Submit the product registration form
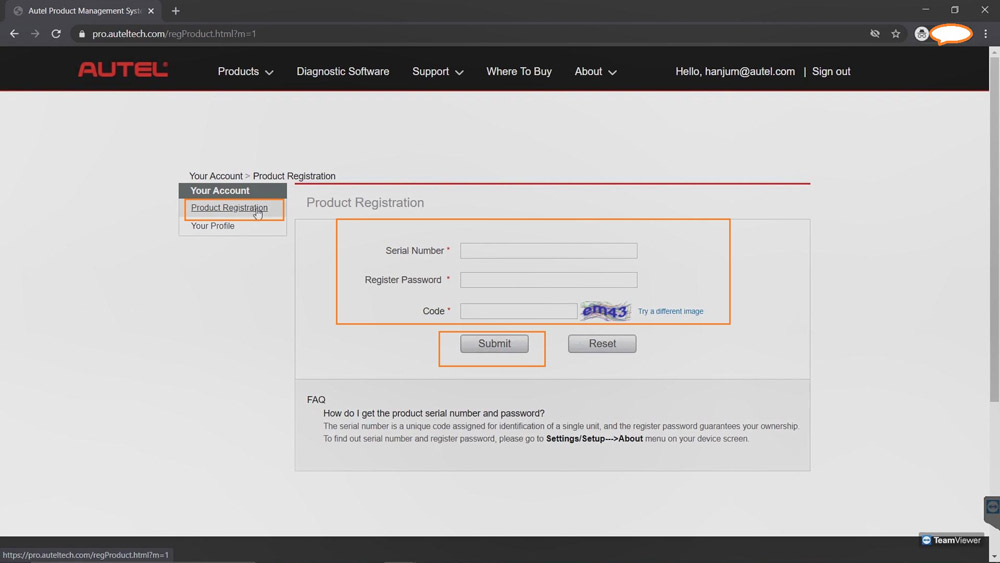Viewport: 1000px width, 563px height. tap(494, 344)
